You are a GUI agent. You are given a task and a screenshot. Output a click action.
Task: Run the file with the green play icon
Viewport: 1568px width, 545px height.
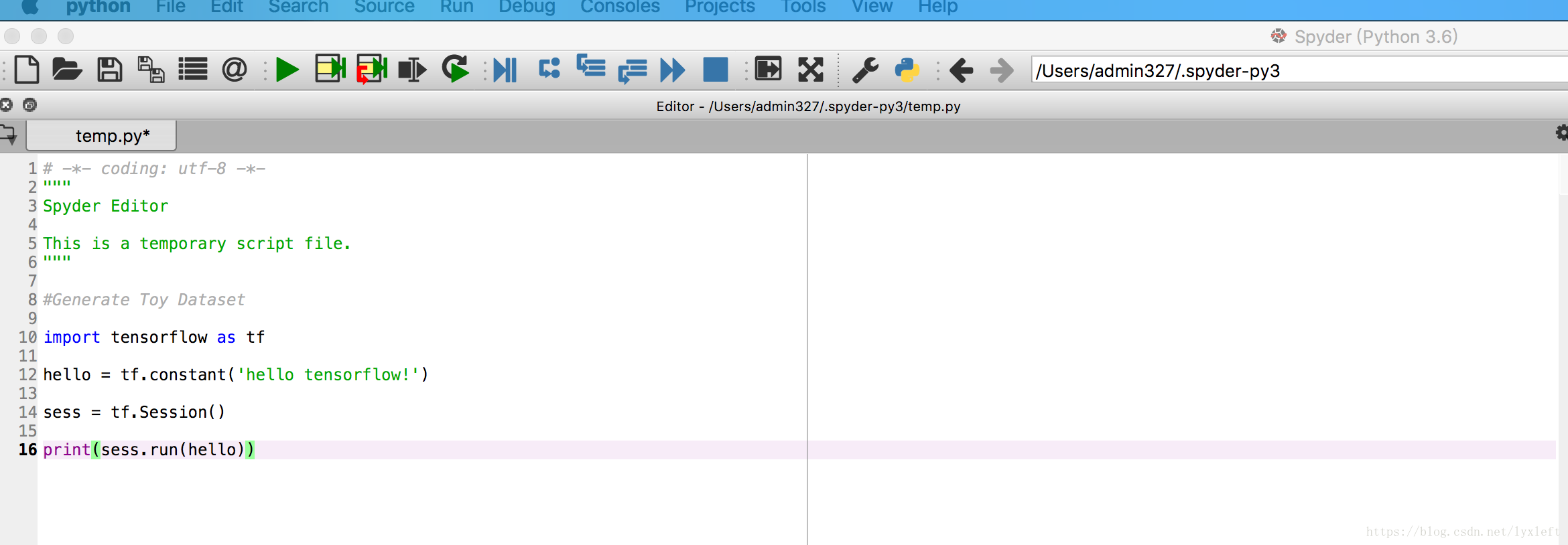tap(287, 70)
